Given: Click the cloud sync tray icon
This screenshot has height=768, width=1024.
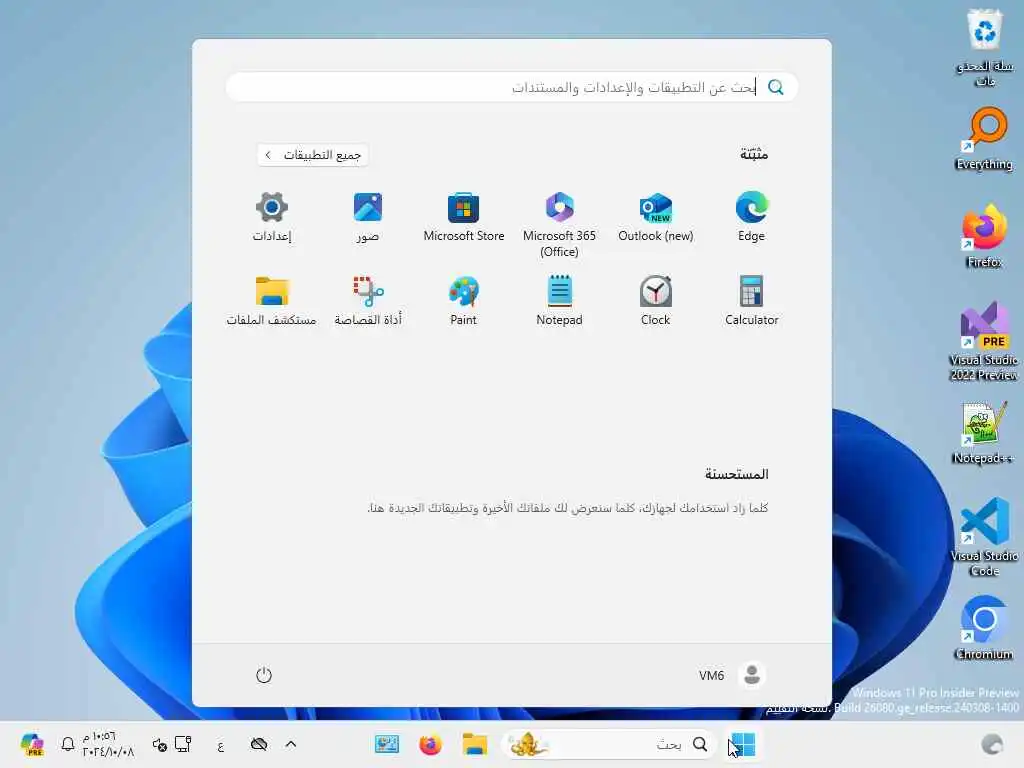Looking at the screenshot, I should coord(259,744).
